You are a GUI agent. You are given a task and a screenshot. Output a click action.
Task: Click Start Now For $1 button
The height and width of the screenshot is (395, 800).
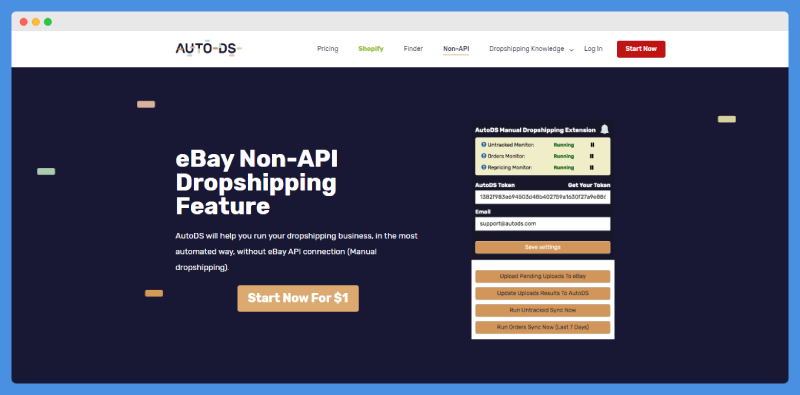tap(298, 299)
